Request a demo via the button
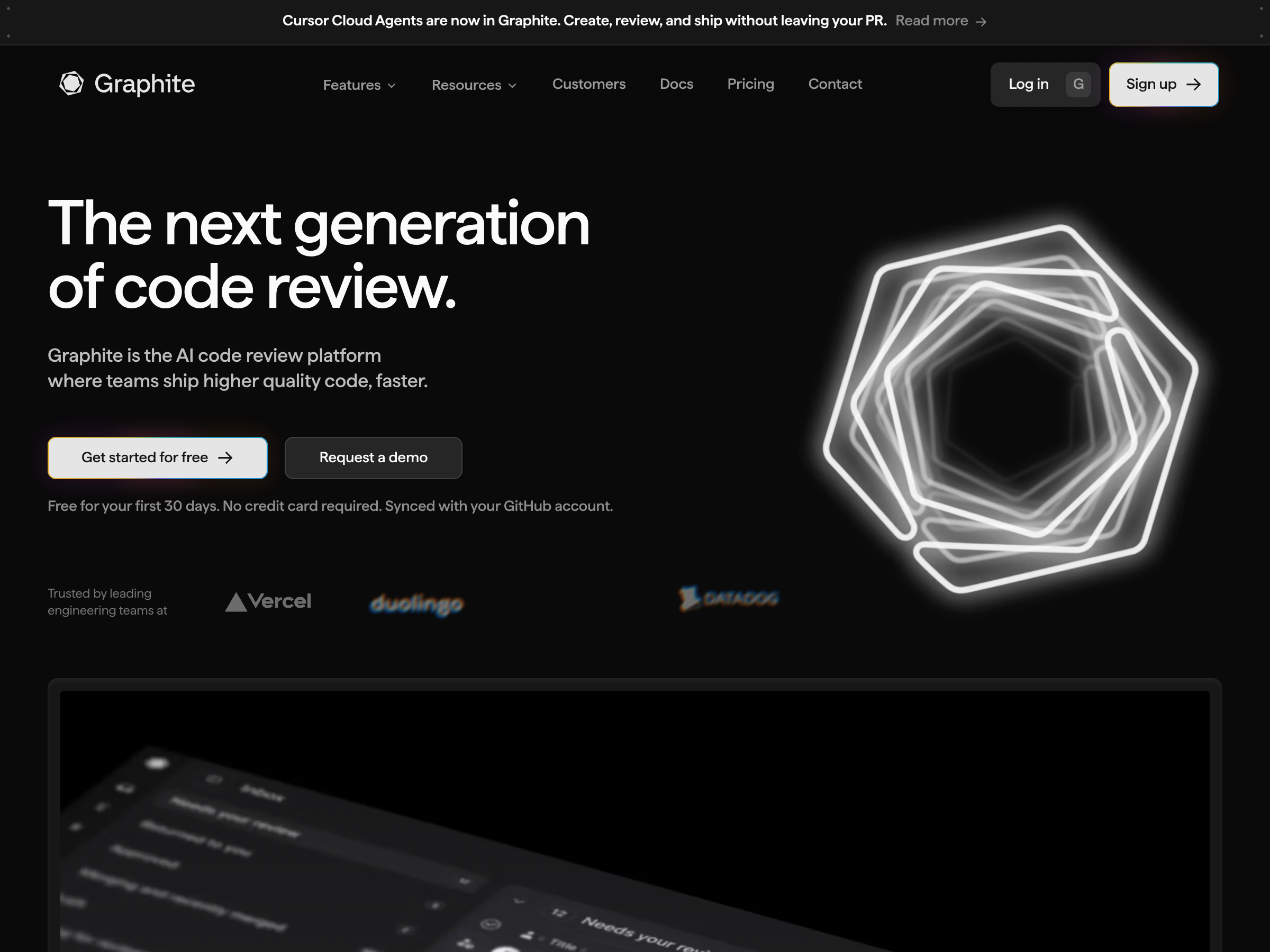1270x952 pixels. (x=373, y=458)
